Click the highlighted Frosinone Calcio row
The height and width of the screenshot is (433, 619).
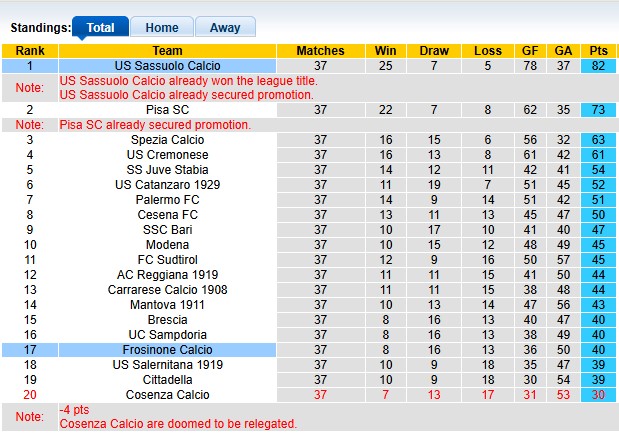pyautogui.click(x=167, y=350)
